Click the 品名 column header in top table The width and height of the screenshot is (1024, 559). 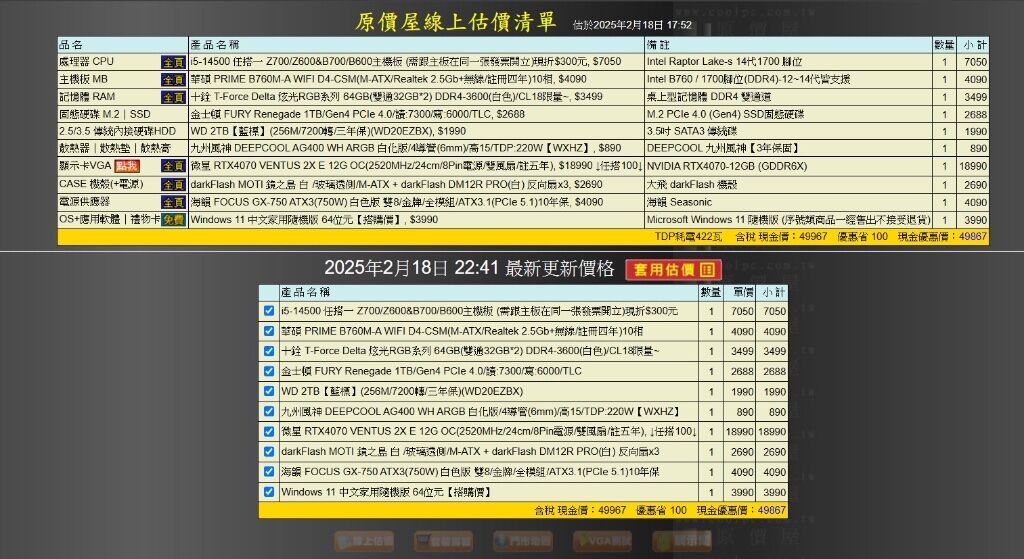click(71, 44)
